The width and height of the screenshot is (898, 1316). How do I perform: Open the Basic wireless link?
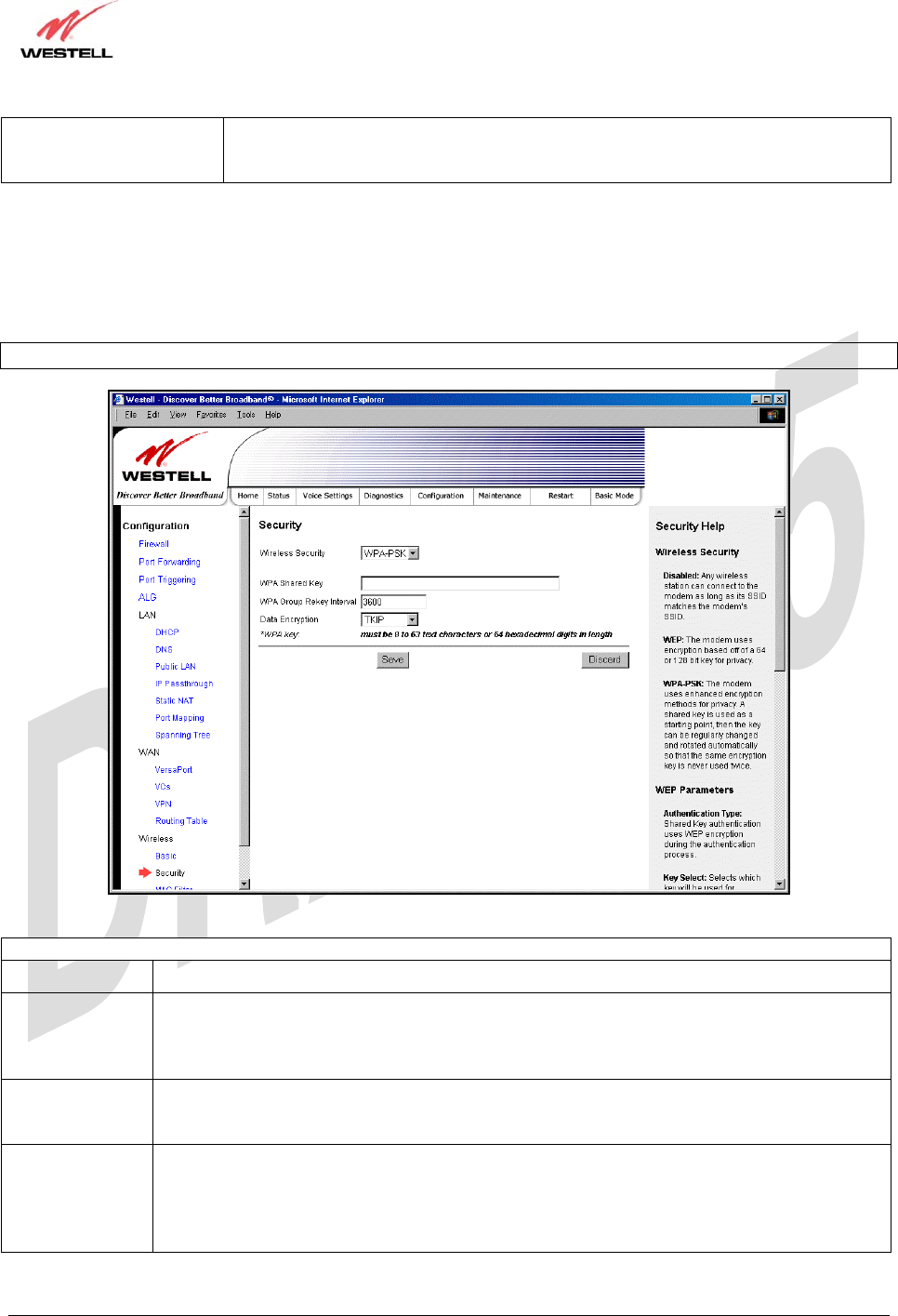point(166,856)
